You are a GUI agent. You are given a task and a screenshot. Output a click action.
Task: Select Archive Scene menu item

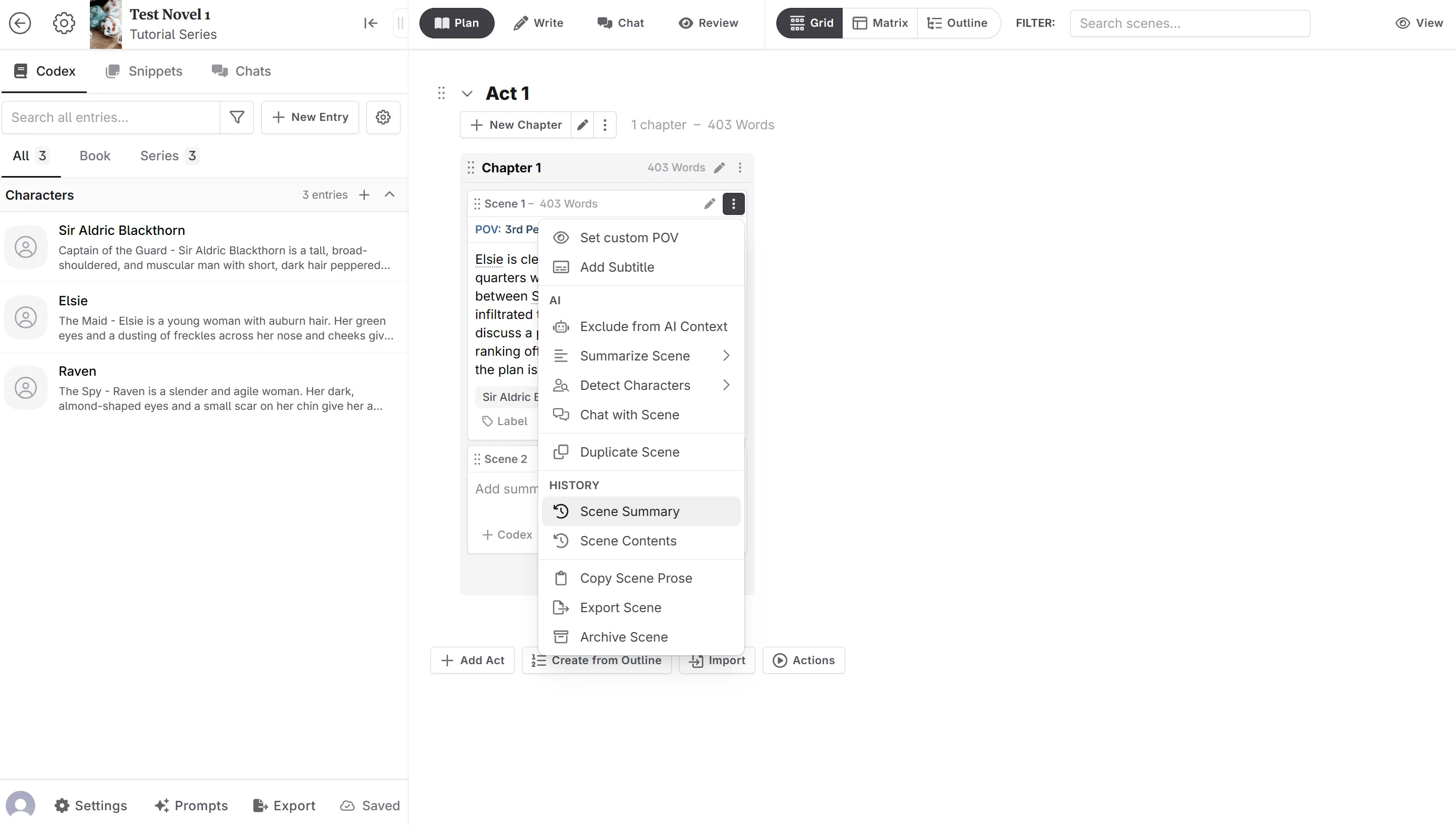pos(623,637)
